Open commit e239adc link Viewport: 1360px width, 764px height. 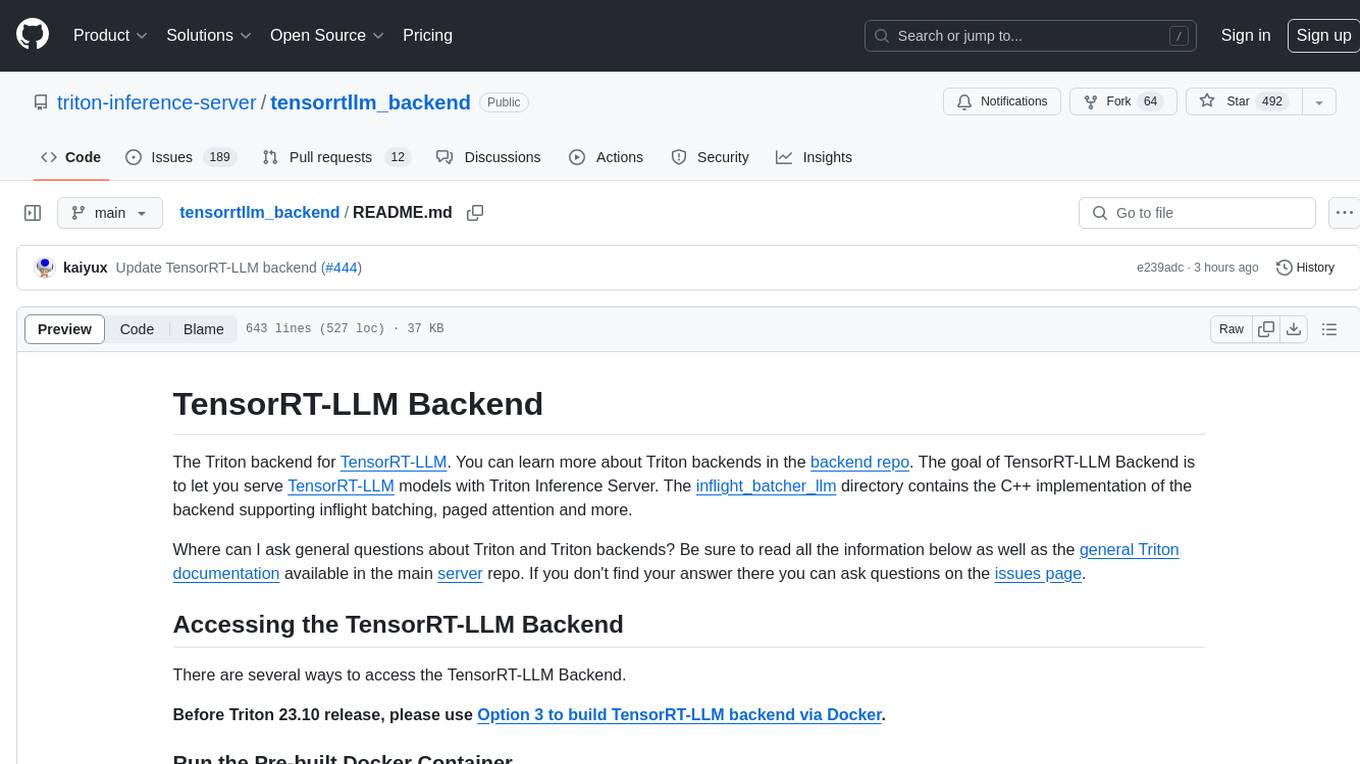(x=1160, y=268)
